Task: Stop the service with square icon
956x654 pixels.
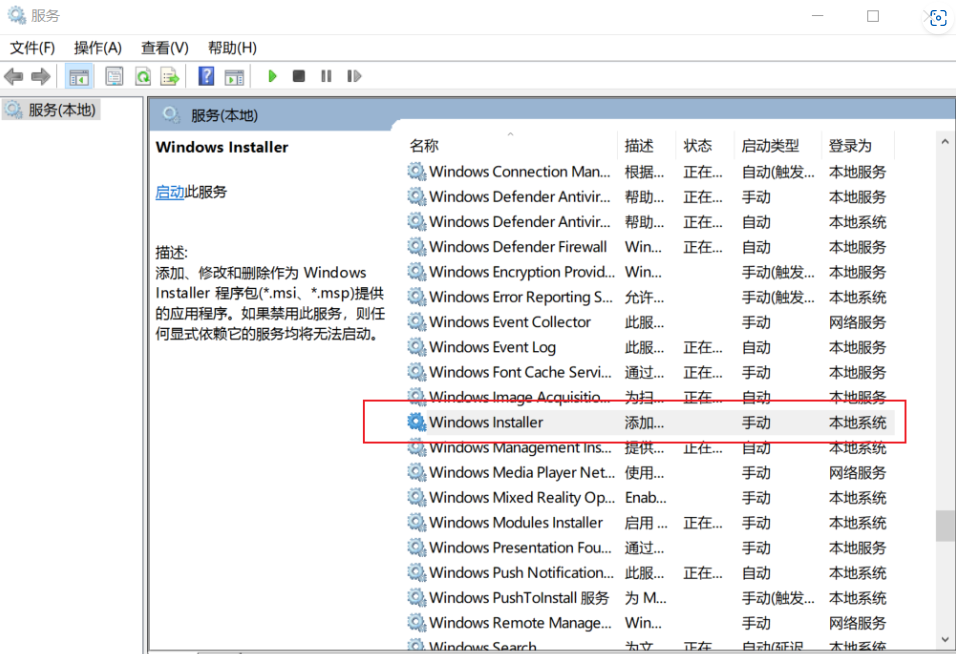Action: pos(299,76)
